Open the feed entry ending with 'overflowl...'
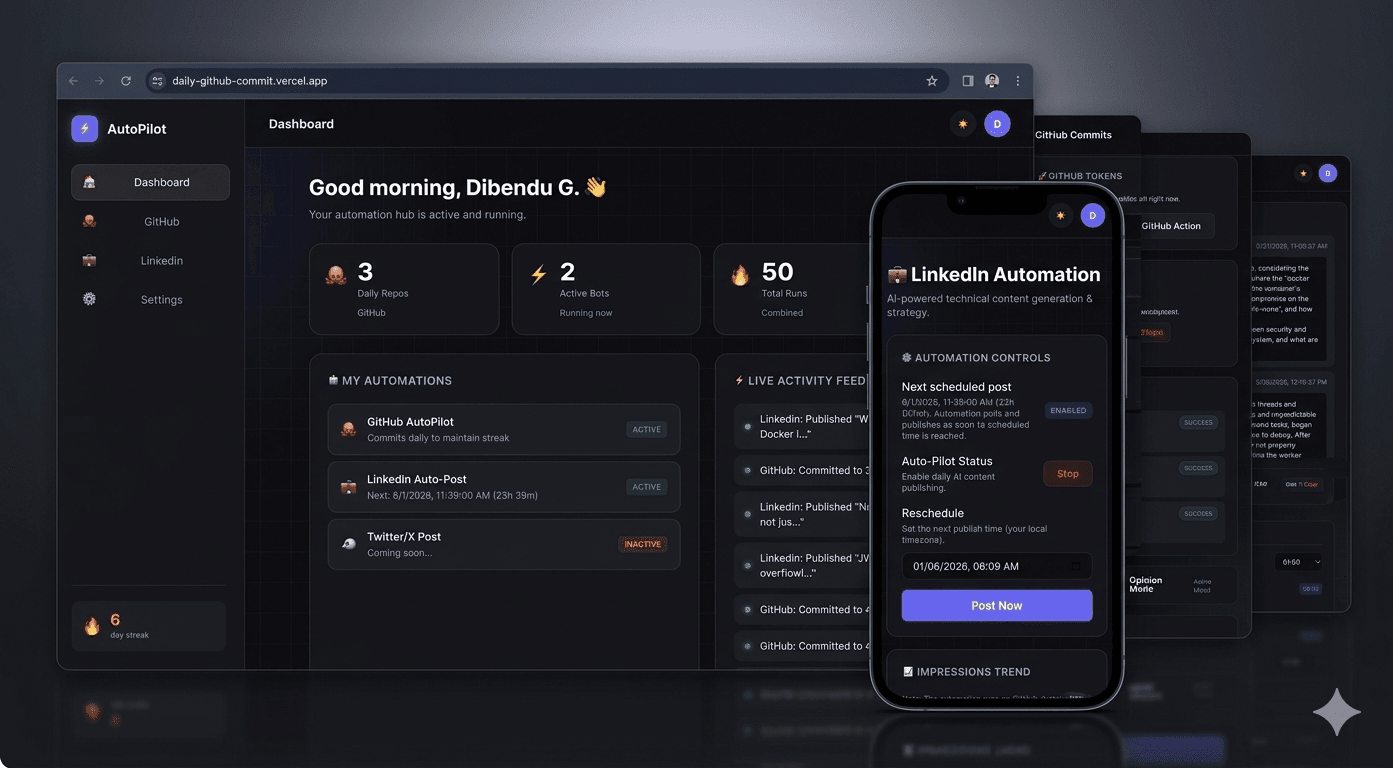Viewport: 1393px width, 768px height. point(802,565)
